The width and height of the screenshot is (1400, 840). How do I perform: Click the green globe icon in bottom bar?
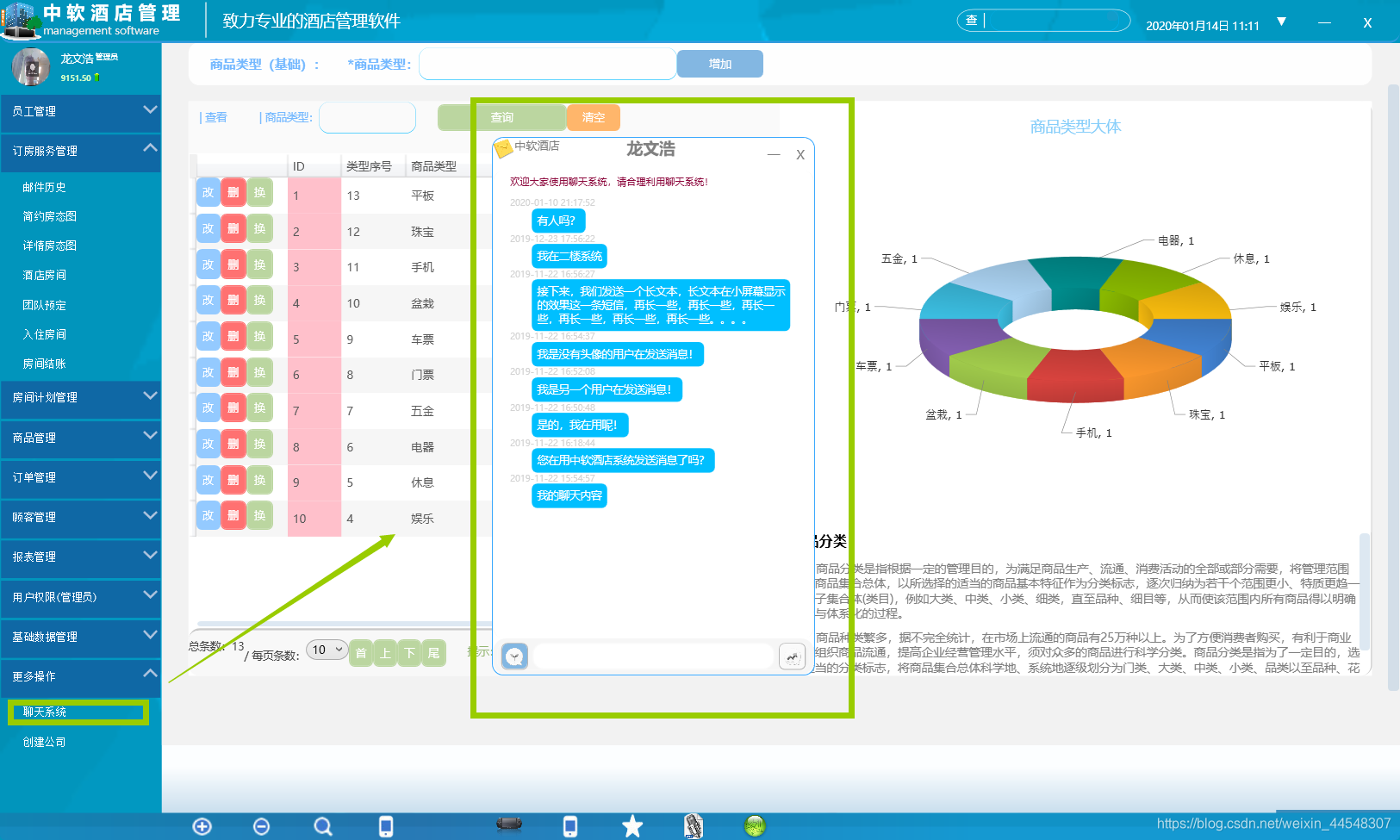coord(755,826)
